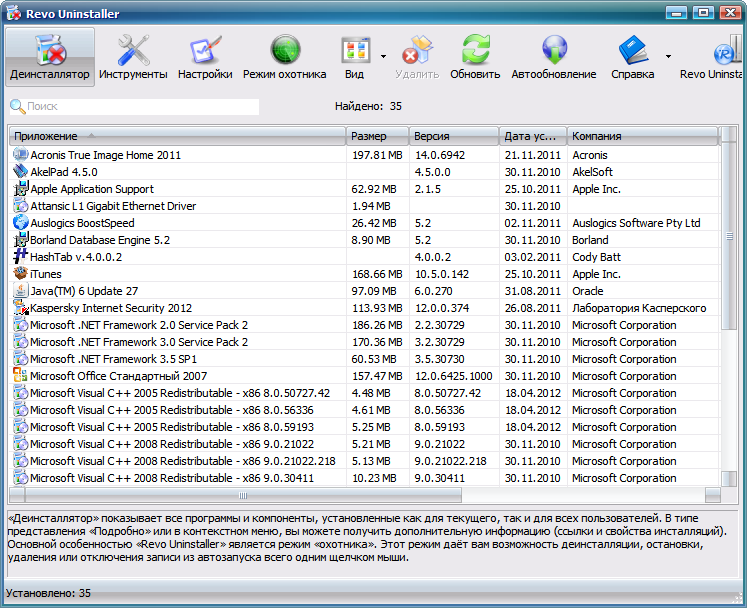The image size is (747, 608).
Task: Expand the Справка dropdown arrow
Action: coord(668,57)
